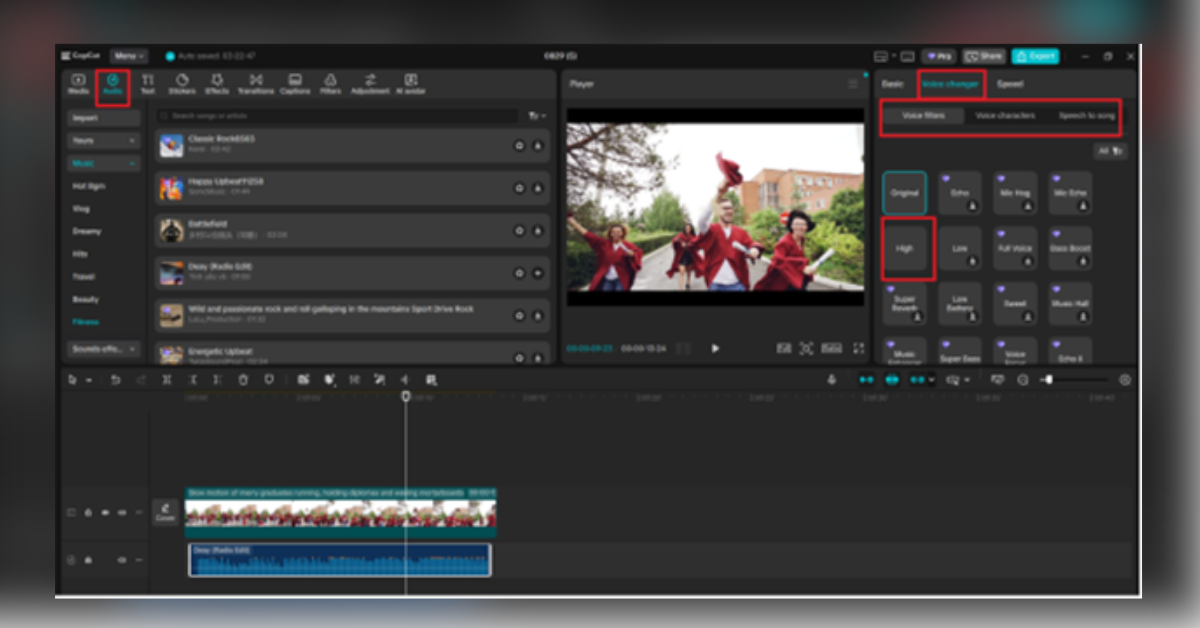Screen dimensions: 1200x628
Task: Click the timeline playhead marker
Action: [406, 397]
